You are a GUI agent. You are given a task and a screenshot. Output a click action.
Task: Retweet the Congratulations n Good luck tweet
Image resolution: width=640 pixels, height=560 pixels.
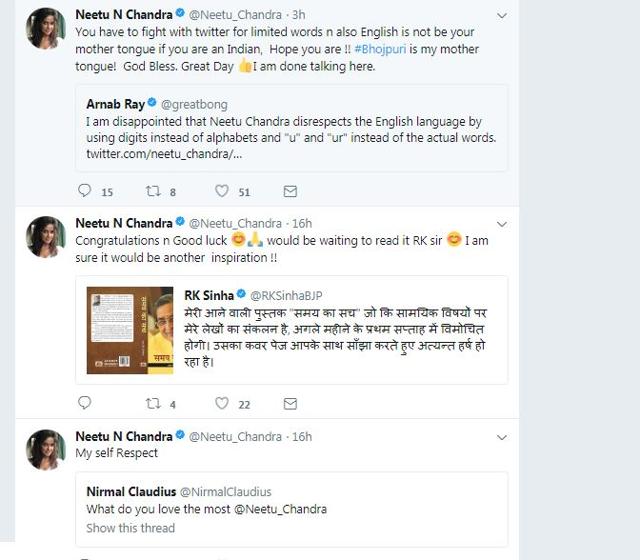click(154, 404)
